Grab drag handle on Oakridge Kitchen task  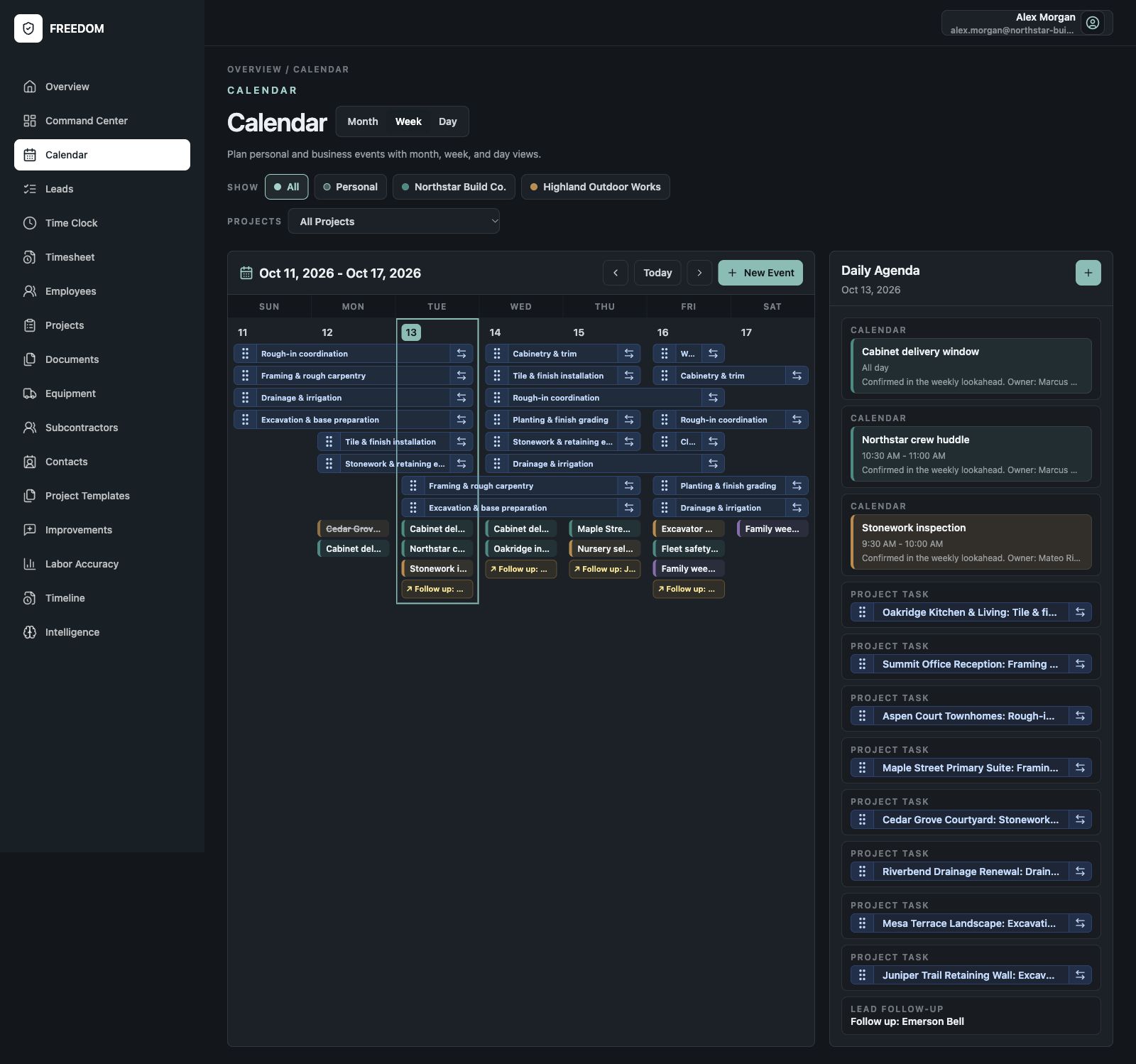[x=862, y=612]
